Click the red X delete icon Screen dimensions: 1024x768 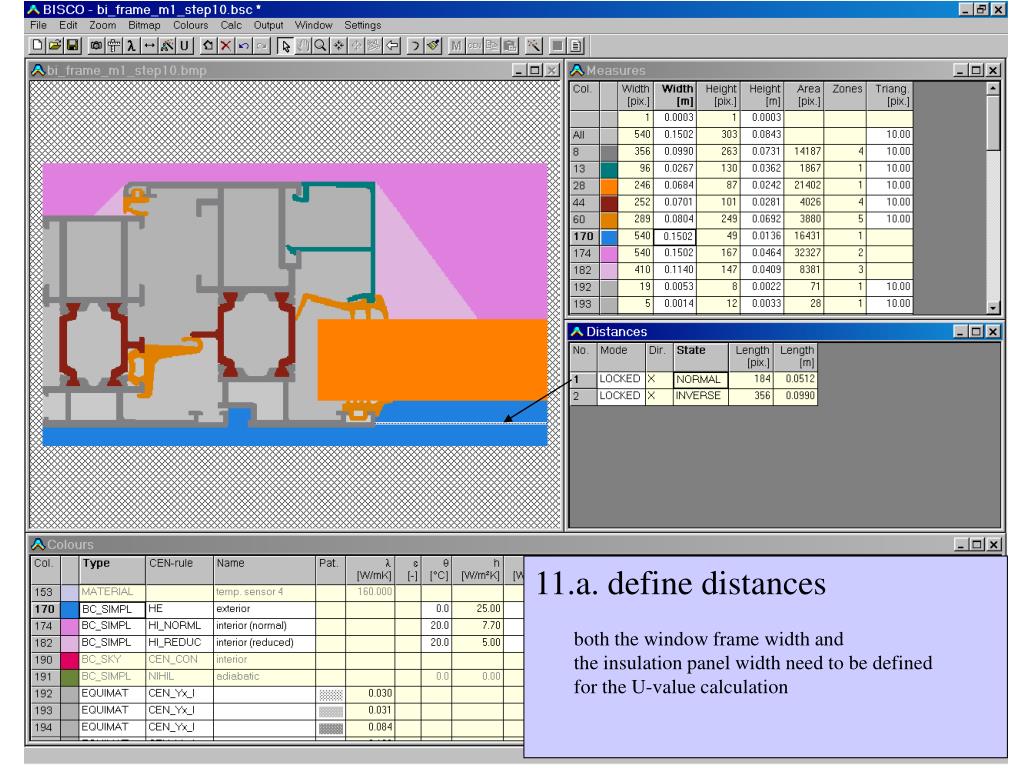point(226,46)
